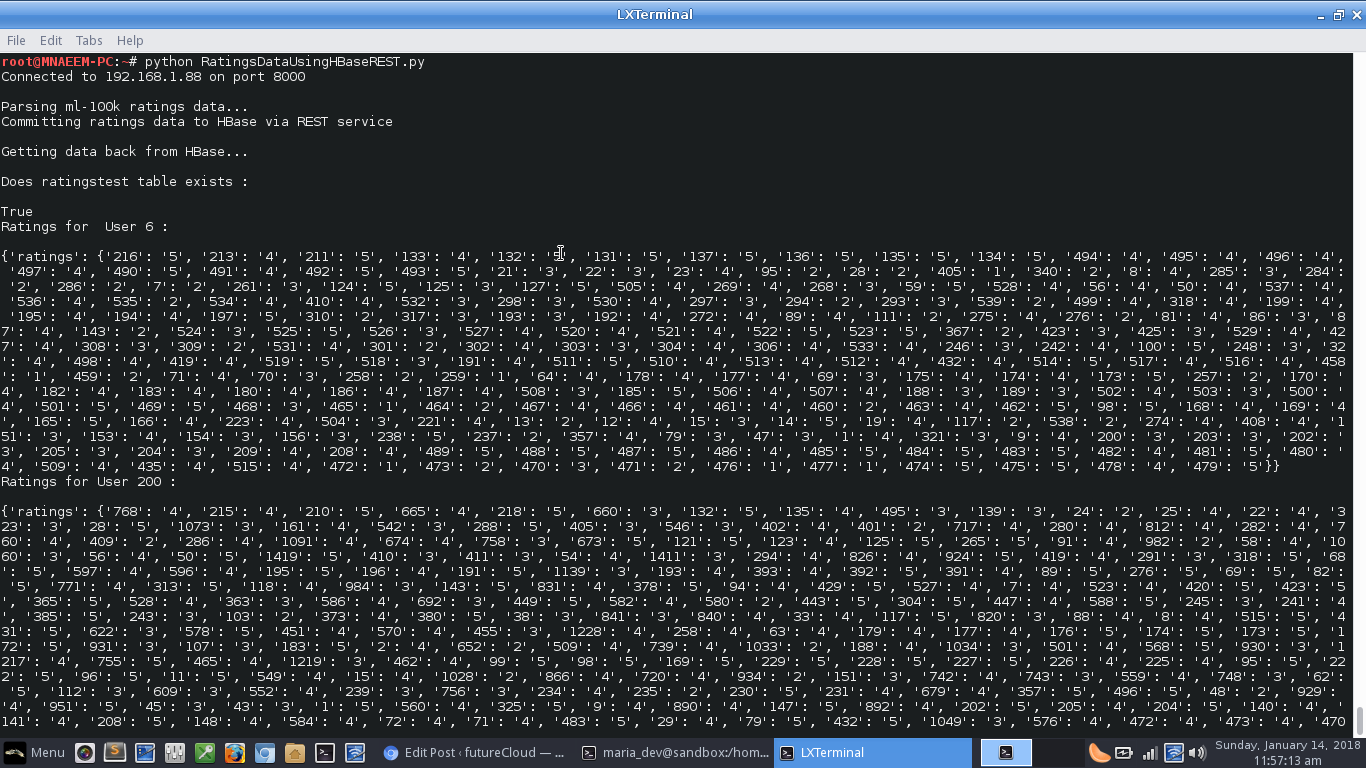Image resolution: width=1366 pixels, height=768 pixels.
Task: Open the home folder file manager icon
Action: [x=295, y=753]
